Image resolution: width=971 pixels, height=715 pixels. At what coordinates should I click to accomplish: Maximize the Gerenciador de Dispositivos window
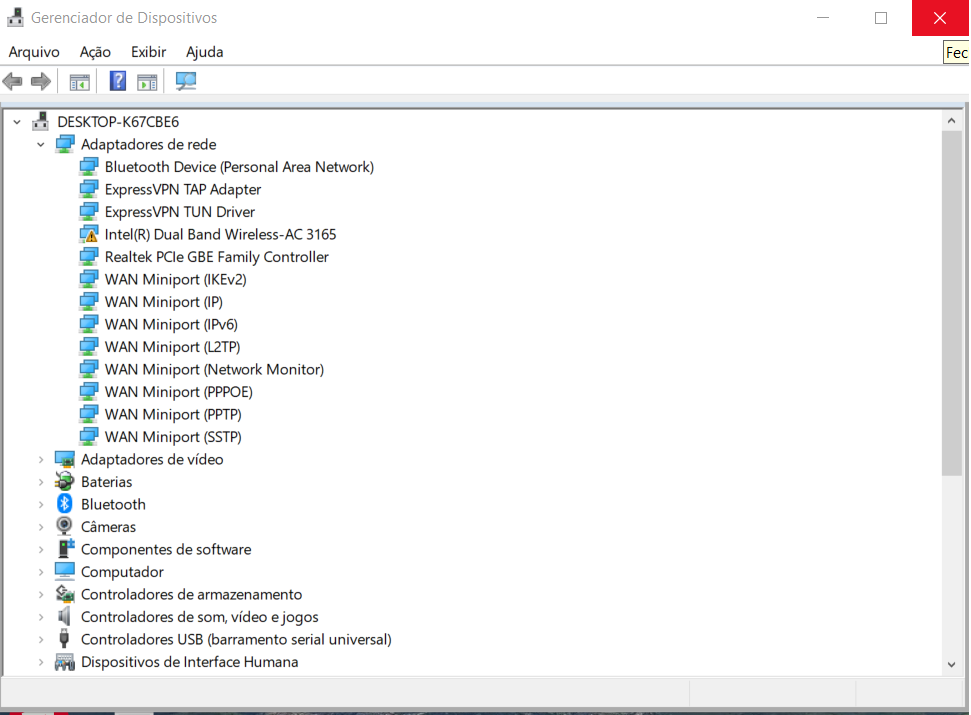[881, 17]
